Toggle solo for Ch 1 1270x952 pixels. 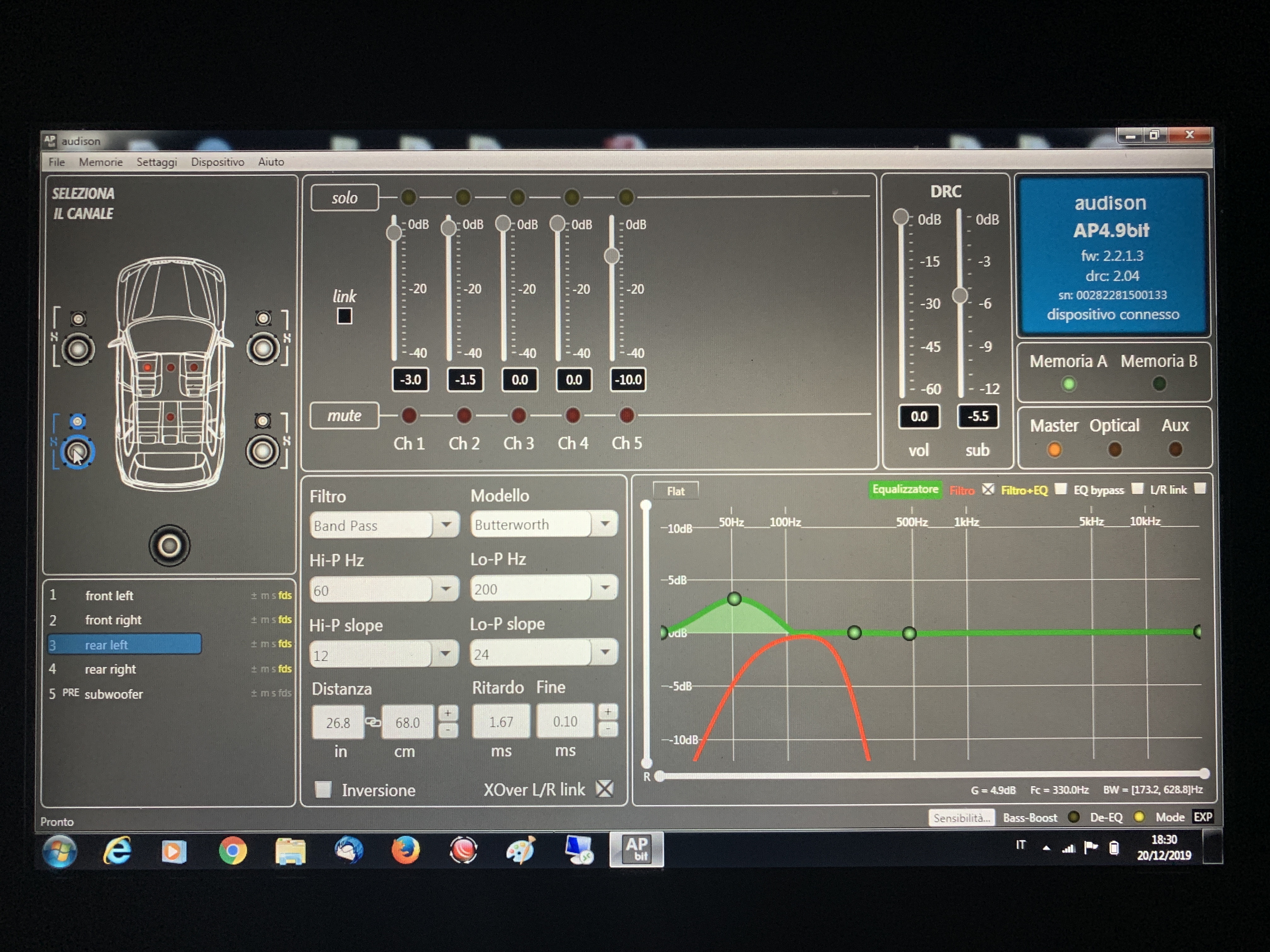coord(408,197)
